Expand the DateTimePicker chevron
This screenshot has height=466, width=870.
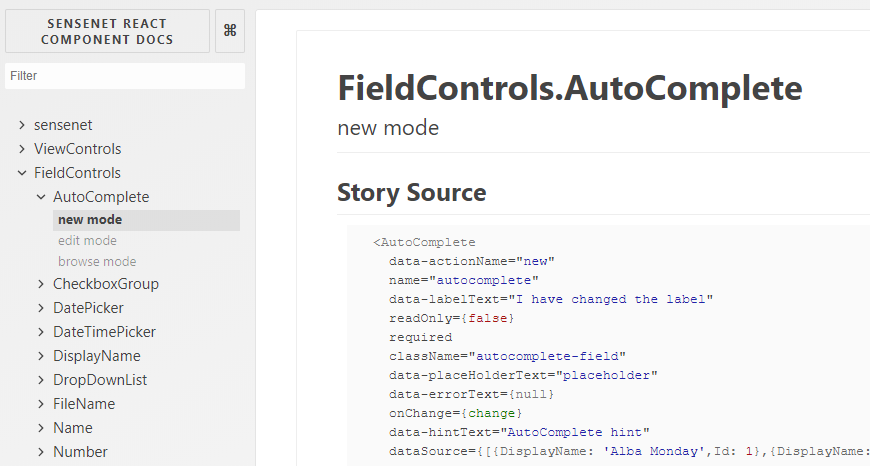(41, 332)
